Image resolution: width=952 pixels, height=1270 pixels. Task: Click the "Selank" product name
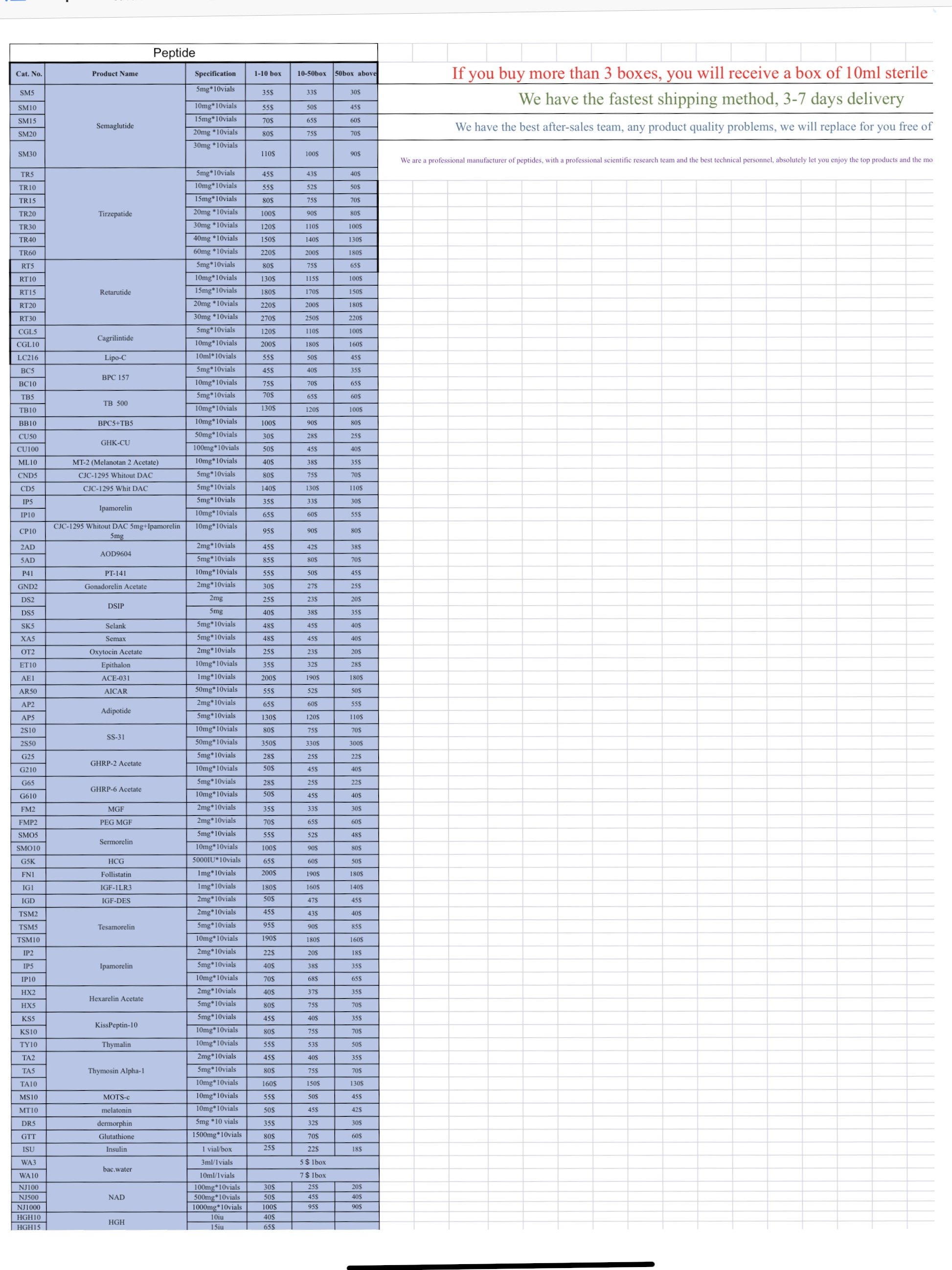click(115, 626)
